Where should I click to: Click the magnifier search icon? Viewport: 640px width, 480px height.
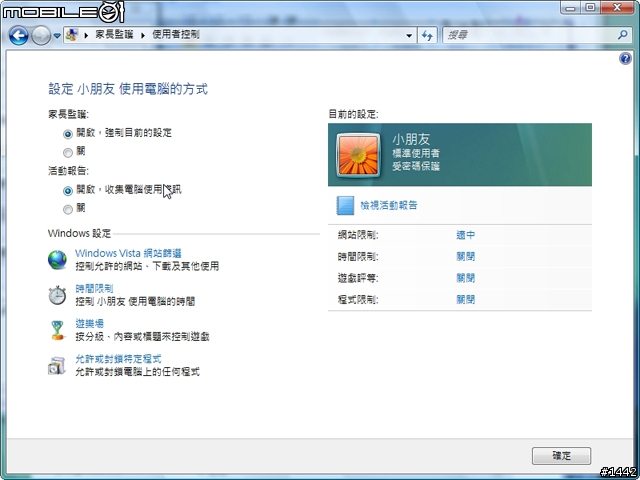(x=622, y=35)
